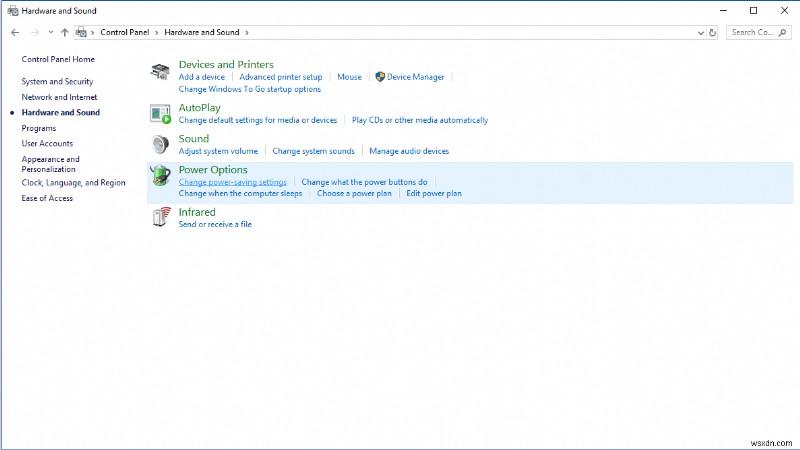Open the recent locations dropdown
The width and height of the screenshot is (800, 450).
click(51, 32)
